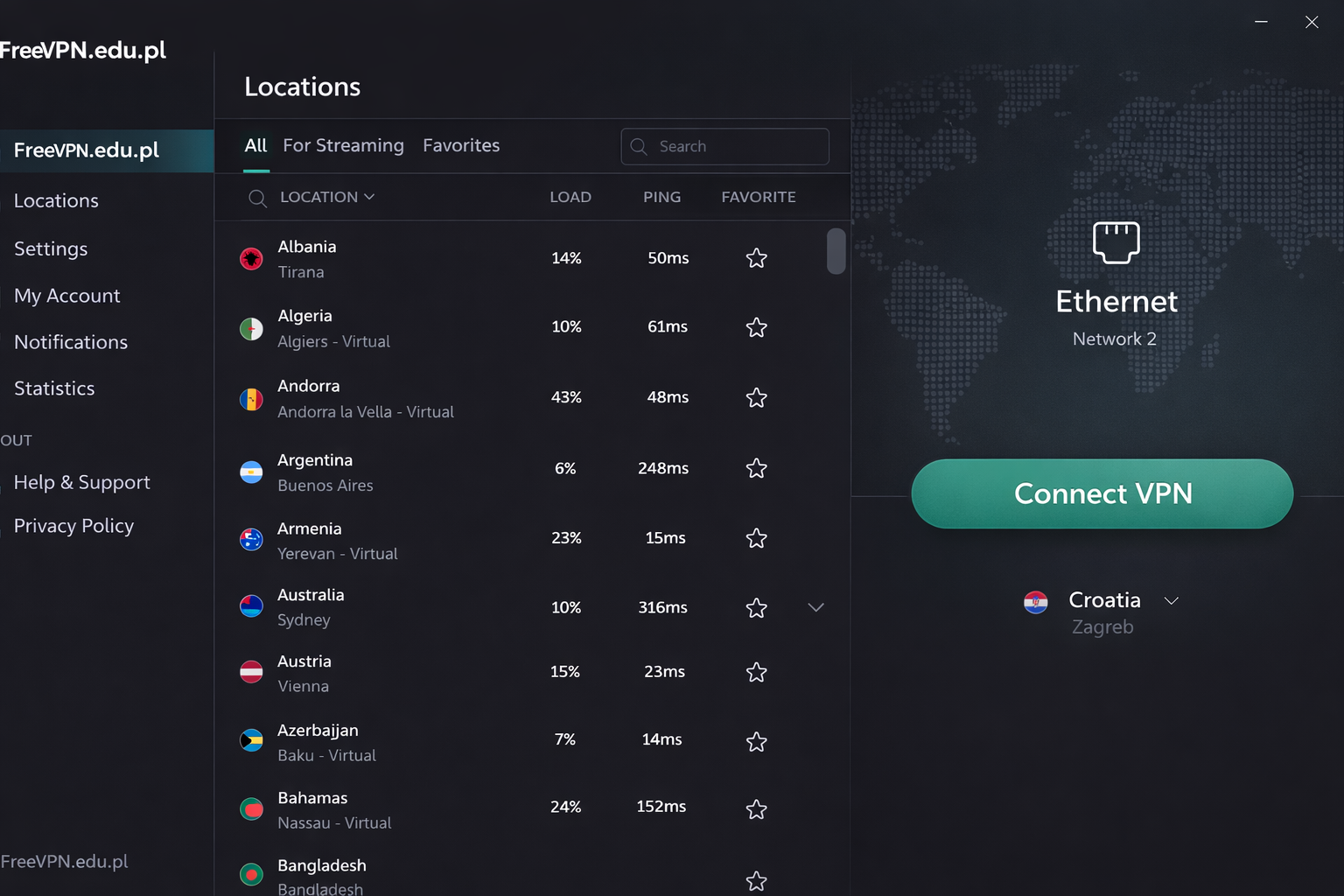1344x896 pixels.
Task: Mark Argentina as favorite via star
Action: click(756, 468)
